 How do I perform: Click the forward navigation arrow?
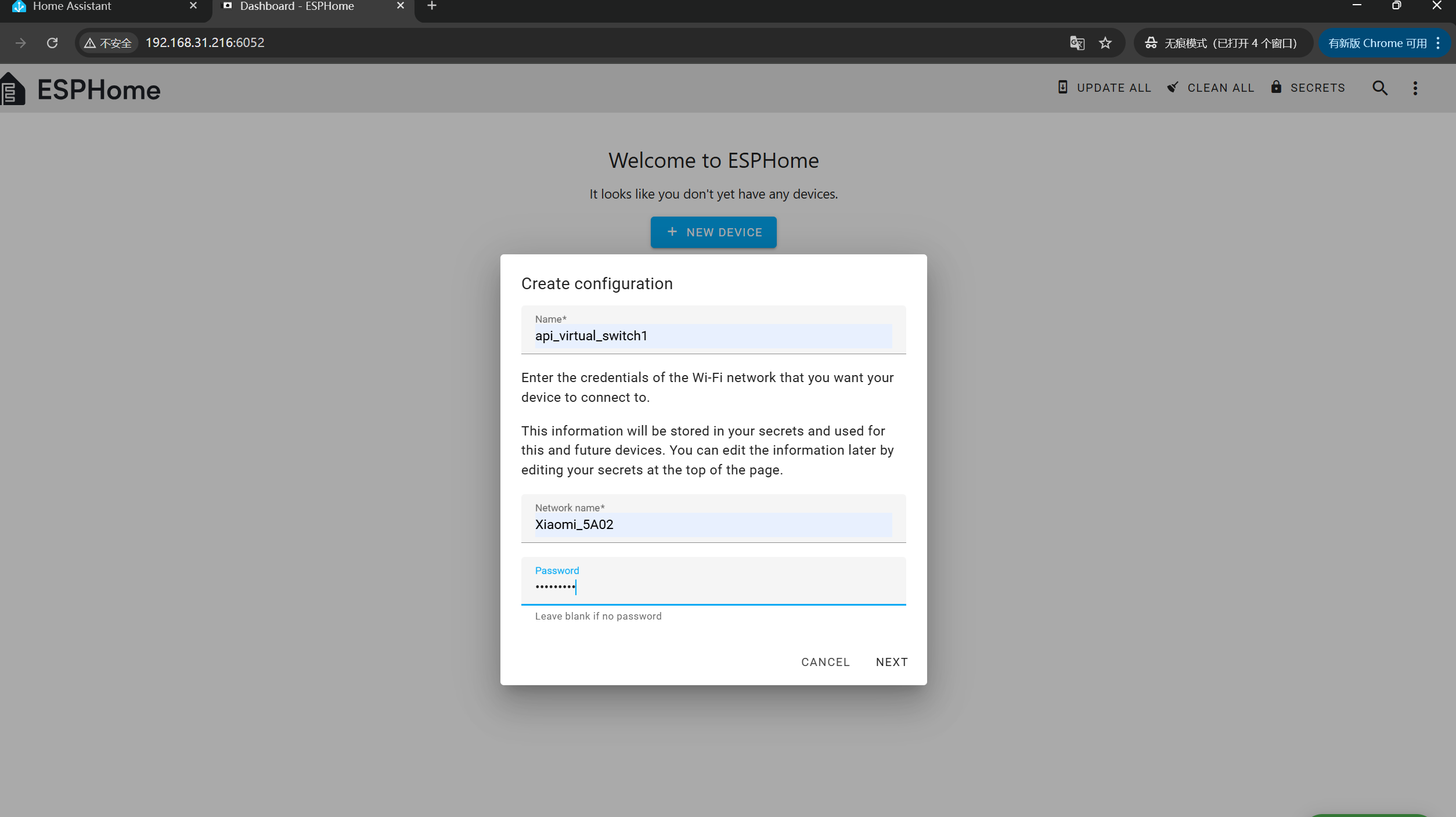click(21, 43)
